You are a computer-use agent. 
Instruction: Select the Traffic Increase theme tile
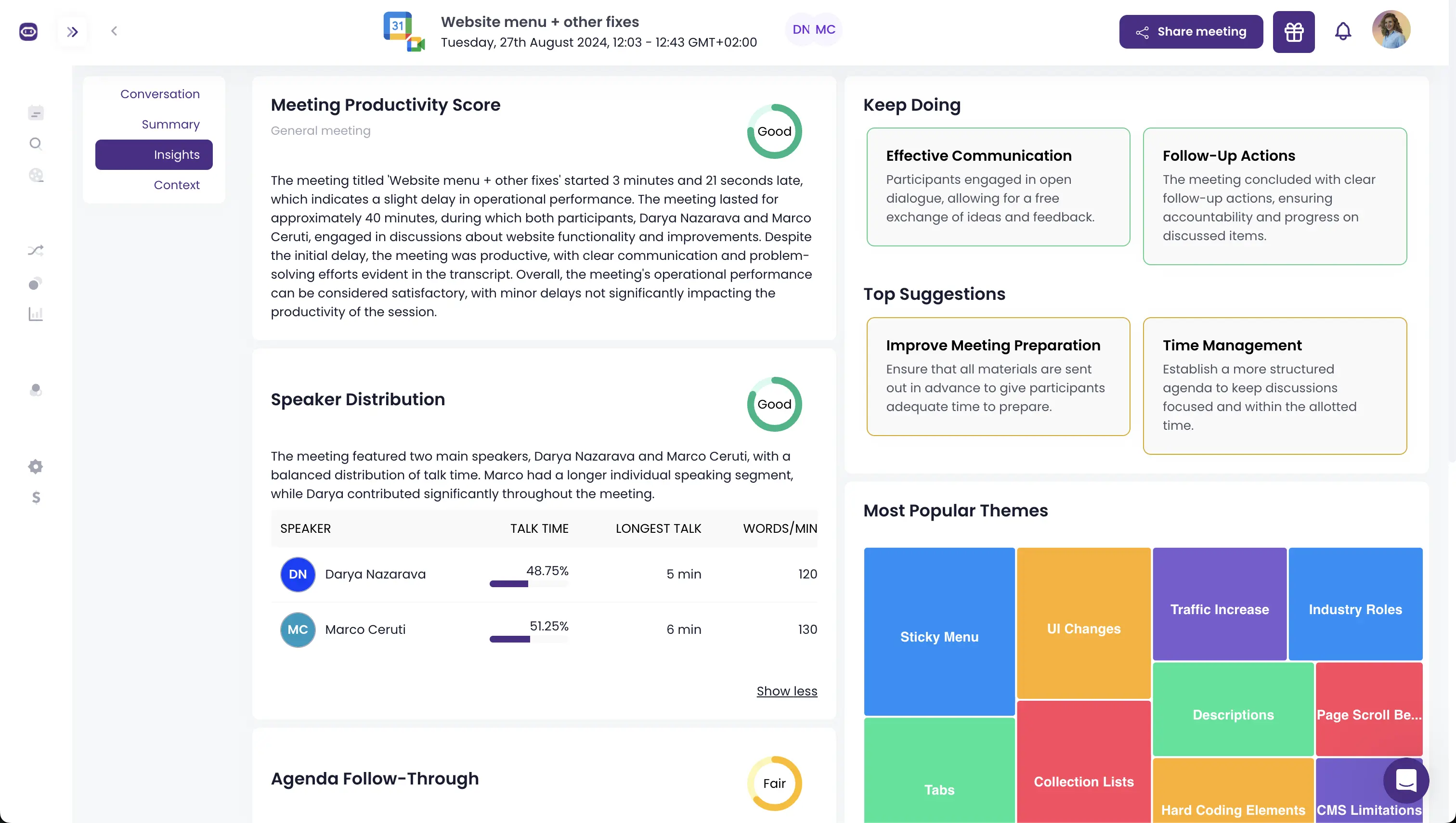coord(1220,604)
